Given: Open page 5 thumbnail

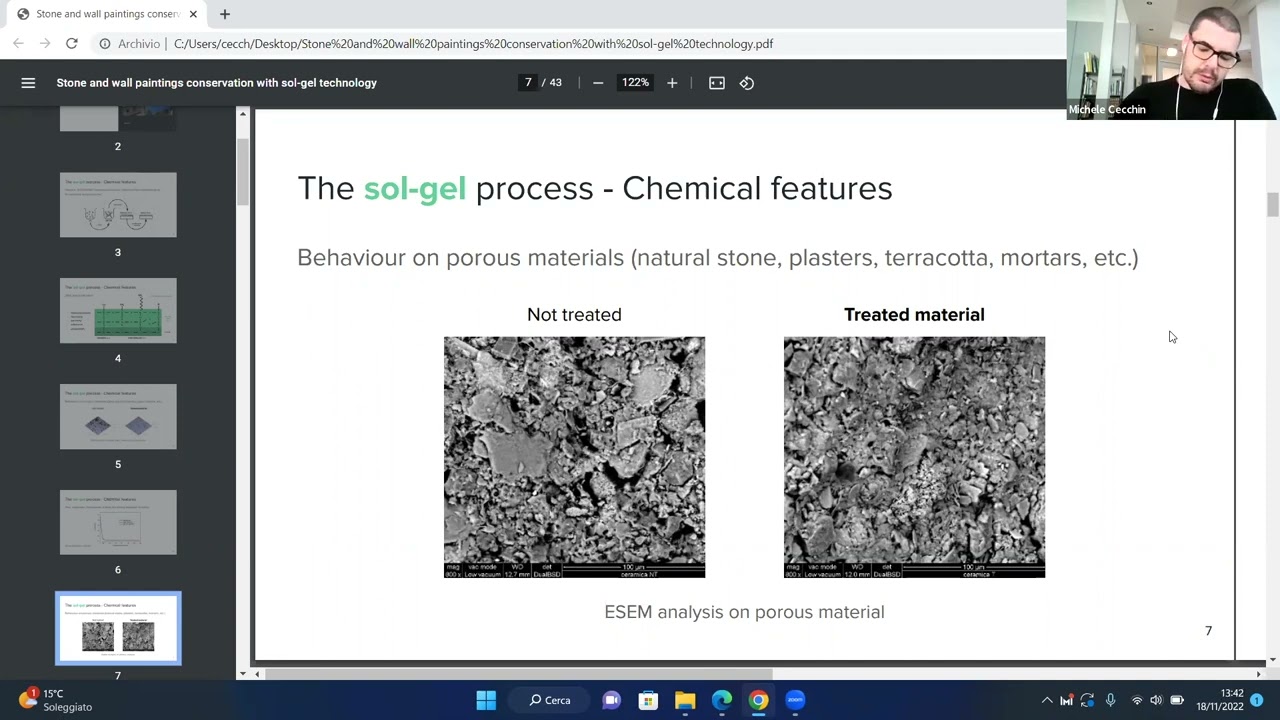Looking at the screenshot, I should coord(118,417).
